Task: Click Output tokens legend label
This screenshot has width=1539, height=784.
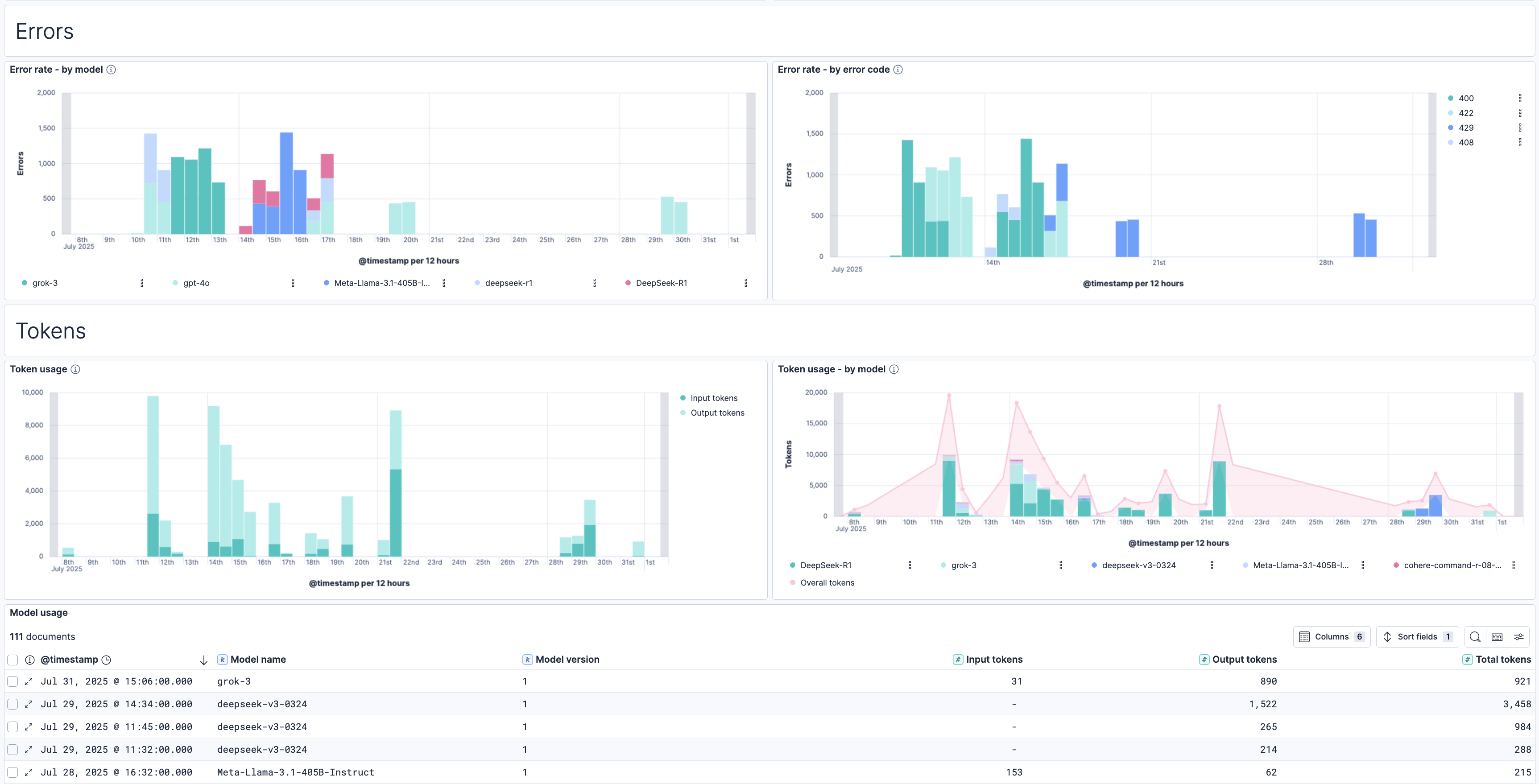Action: pyautogui.click(x=717, y=413)
